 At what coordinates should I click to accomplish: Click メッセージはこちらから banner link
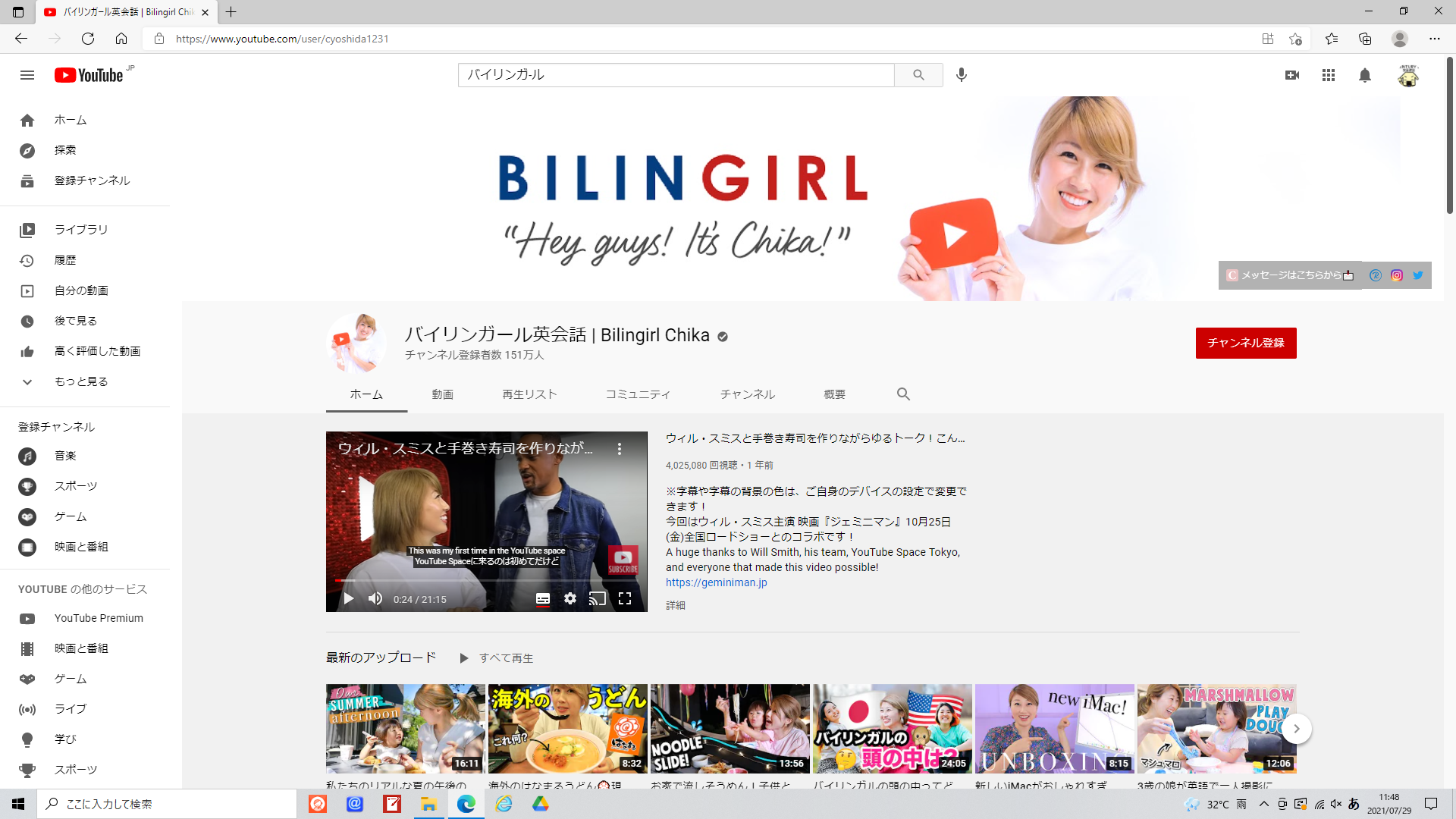(1290, 275)
